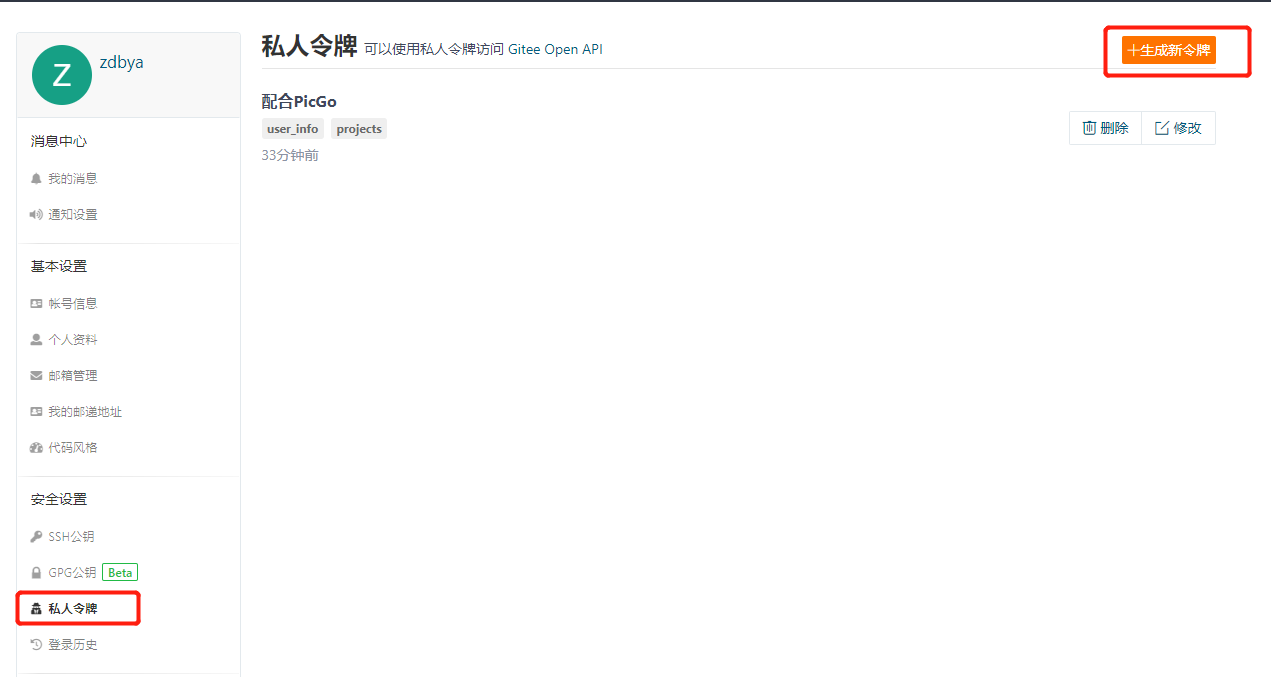
Task: Click the 33分钟前 timestamp
Action: 290,155
